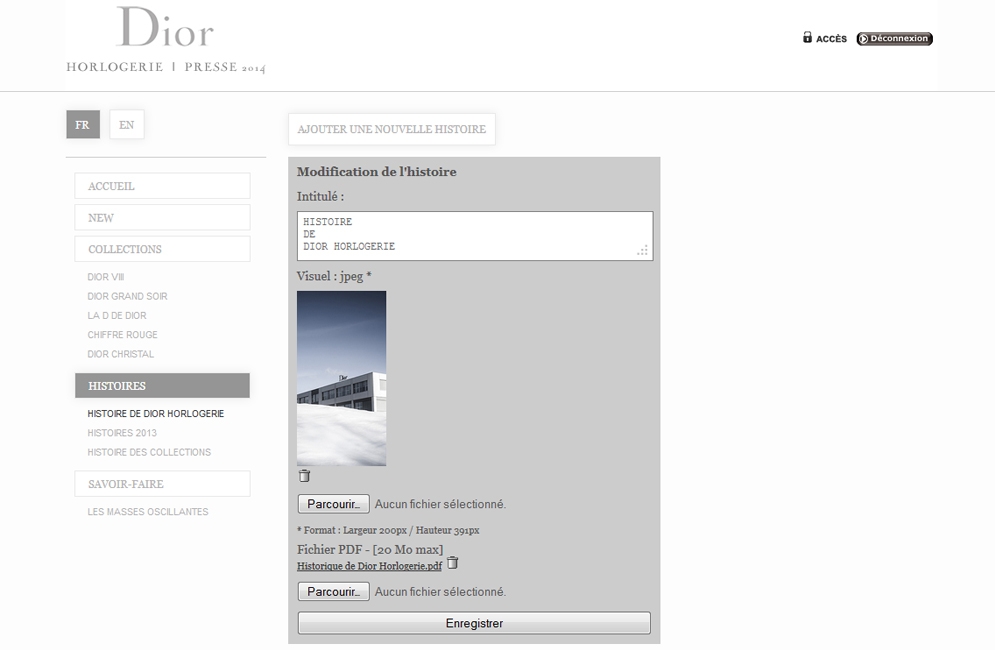Viewport: 995px width, 650px height.
Task: Open DIOR CHRISTAL collection
Action: pyautogui.click(x=121, y=354)
